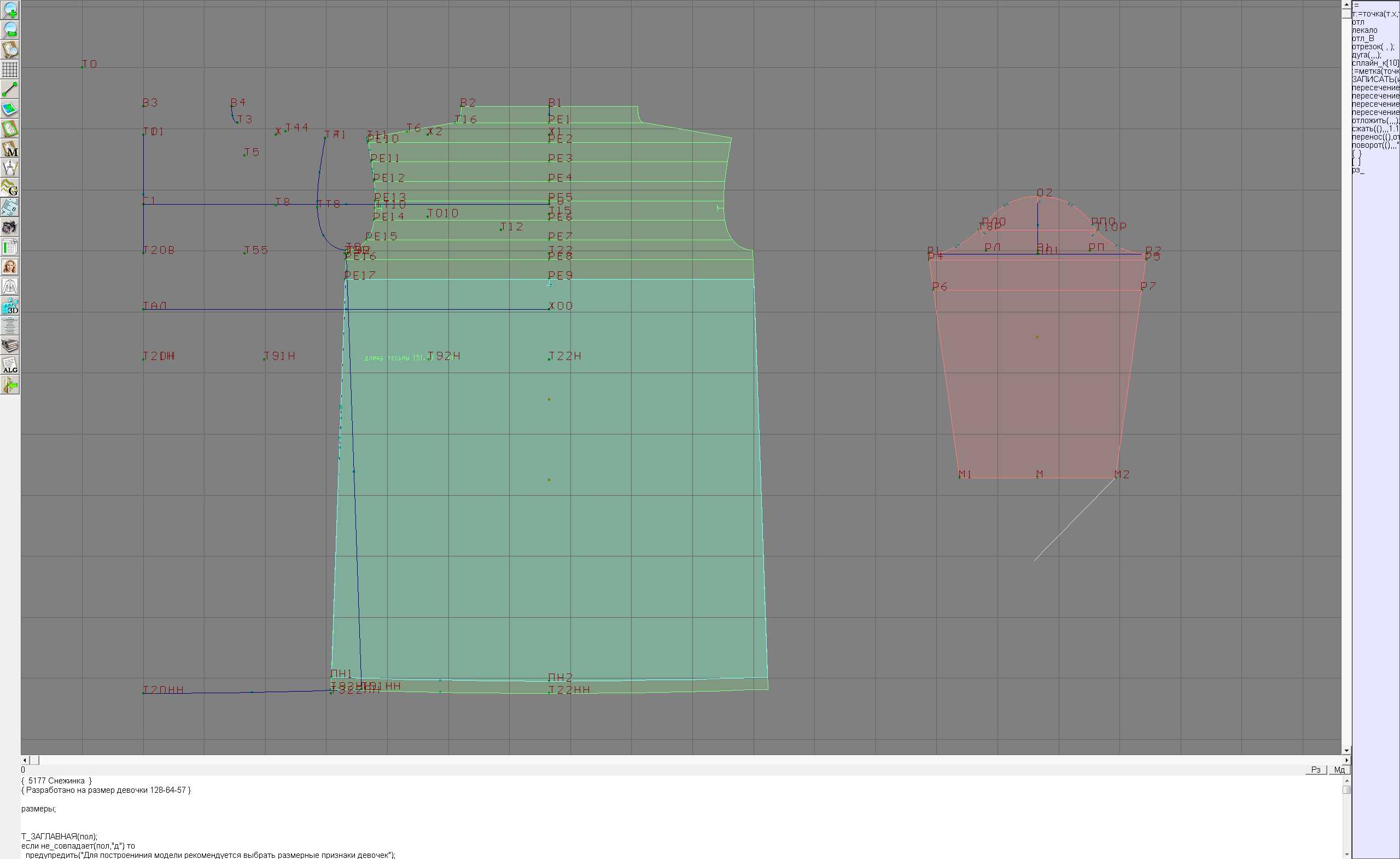Click the T92H point label on pattern

[x=444, y=356]
